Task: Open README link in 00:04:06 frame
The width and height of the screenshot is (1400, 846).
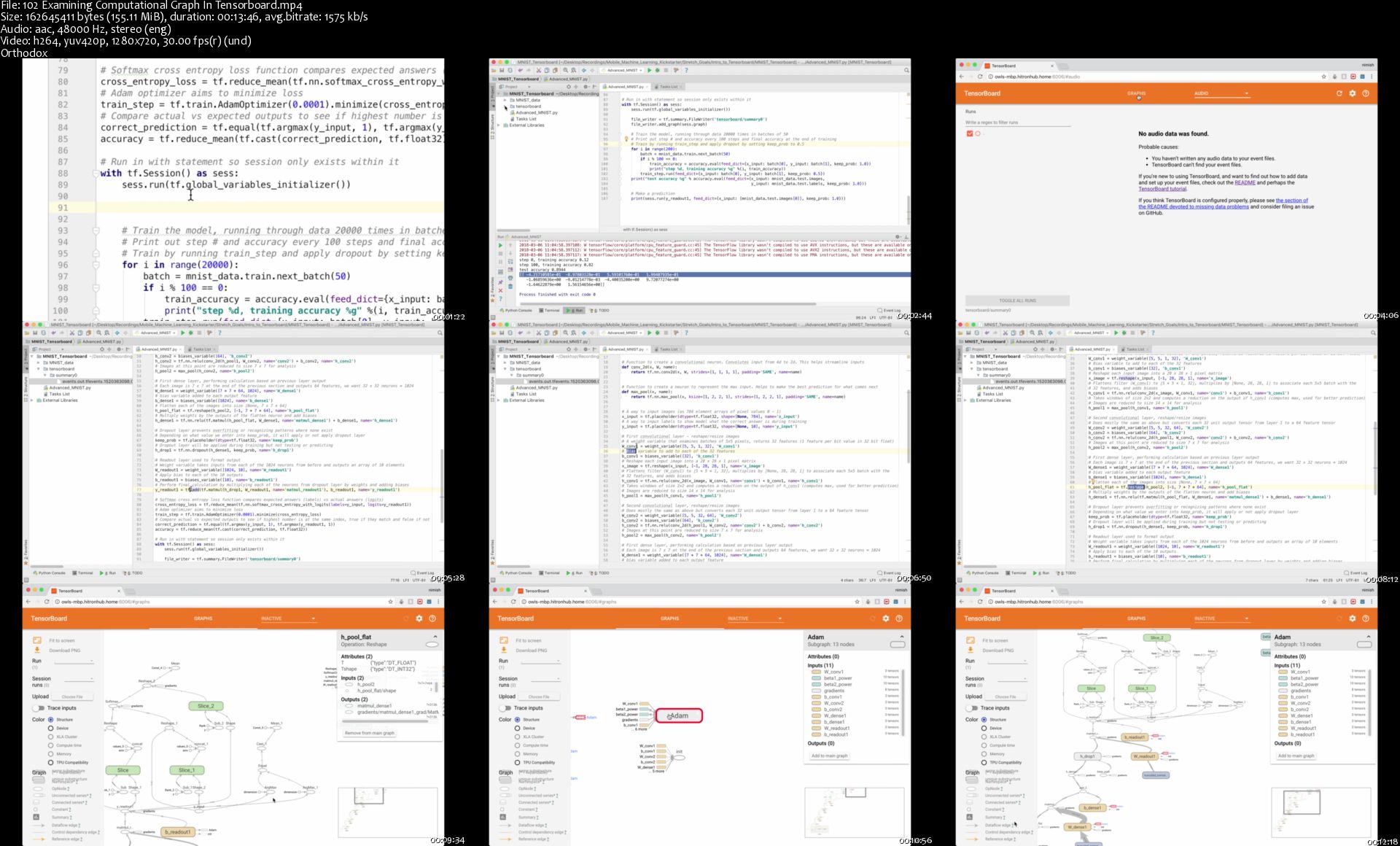Action: 1245,182
